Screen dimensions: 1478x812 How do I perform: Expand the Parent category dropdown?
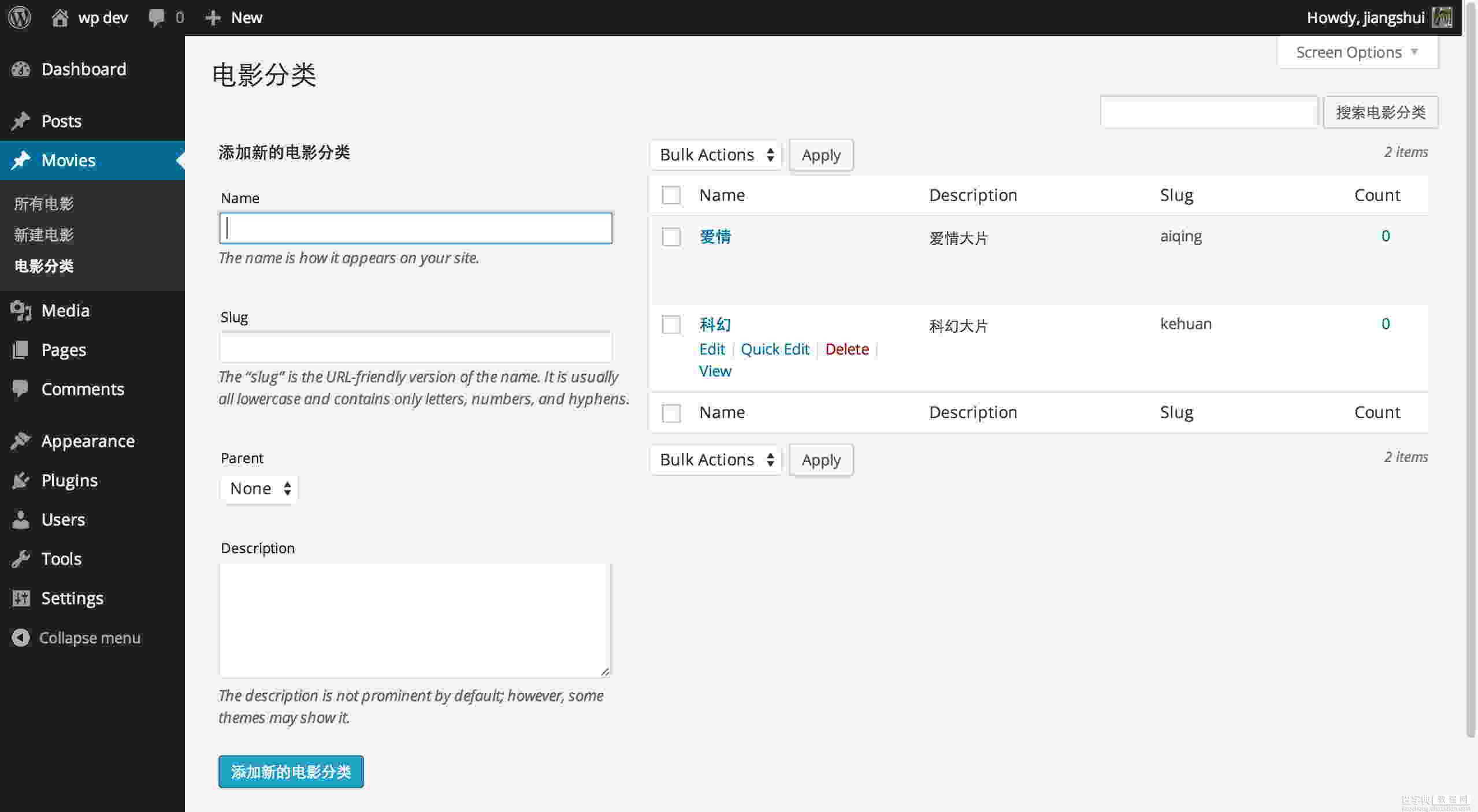point(257,488)
